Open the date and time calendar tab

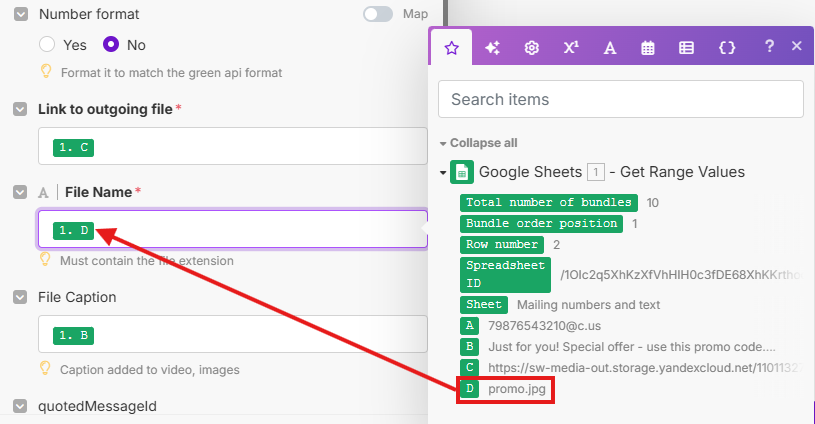point(648,47)
